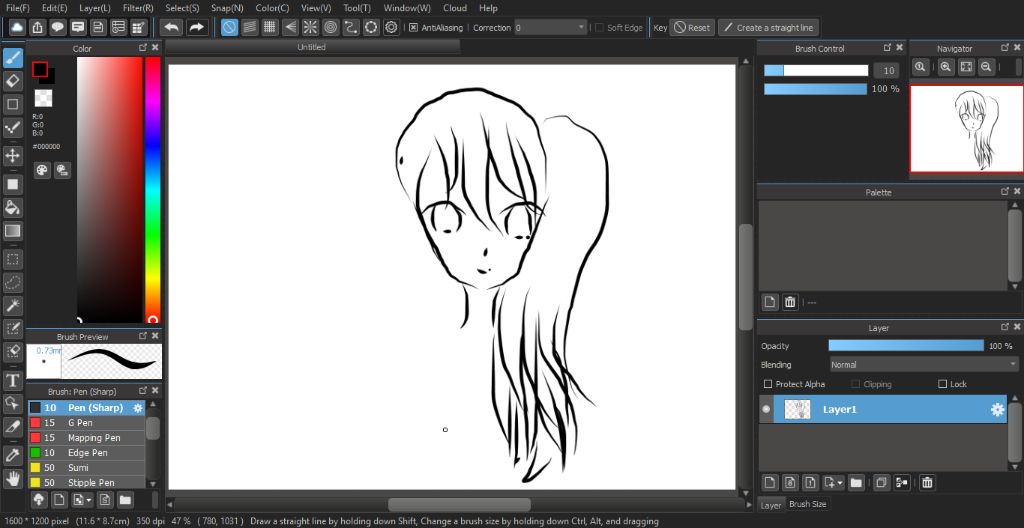Open Layer1 settings gear icon

(997, 410)
